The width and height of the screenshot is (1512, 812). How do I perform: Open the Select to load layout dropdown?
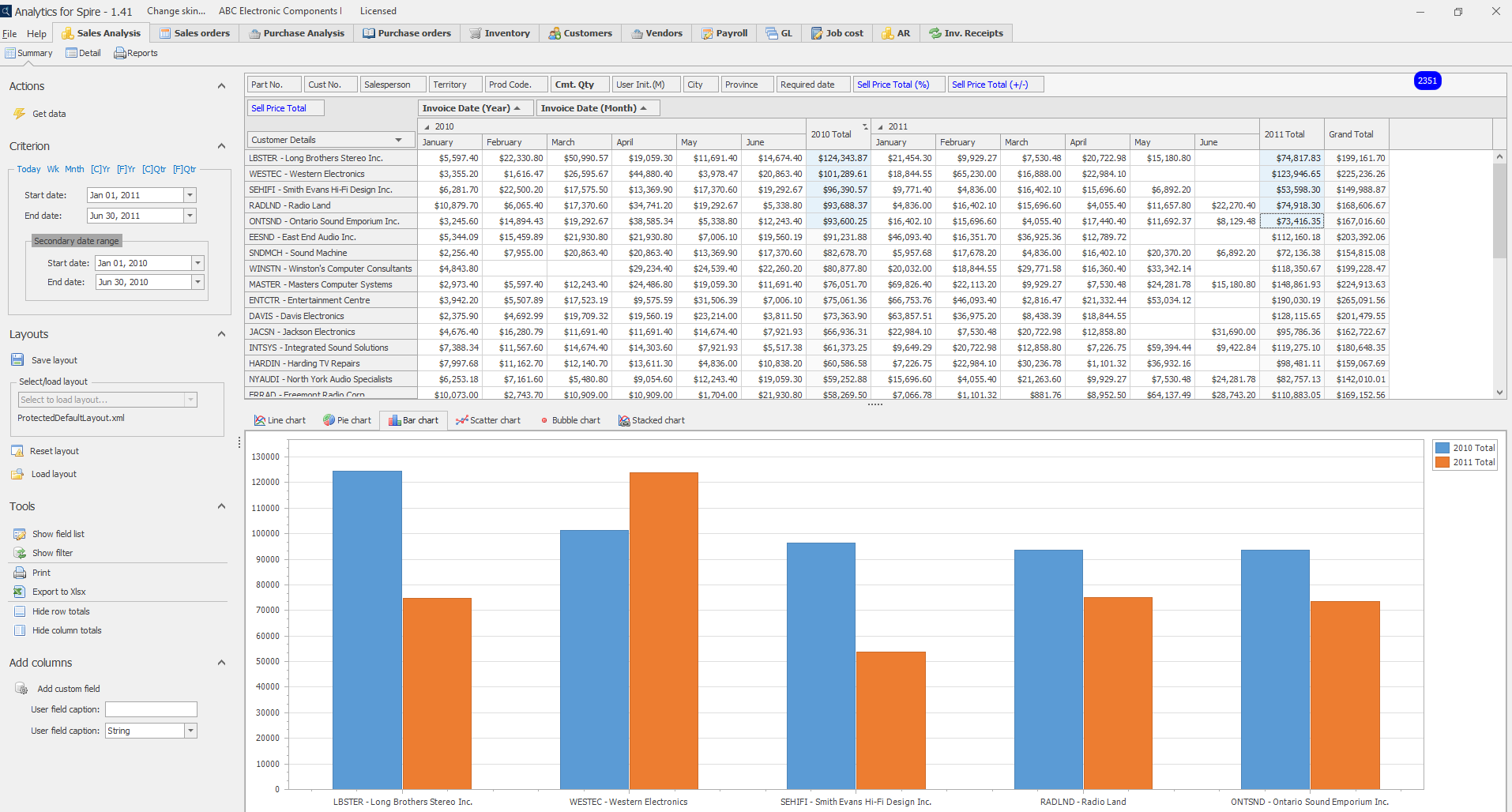pyautogui.click(x=190, y=400)
